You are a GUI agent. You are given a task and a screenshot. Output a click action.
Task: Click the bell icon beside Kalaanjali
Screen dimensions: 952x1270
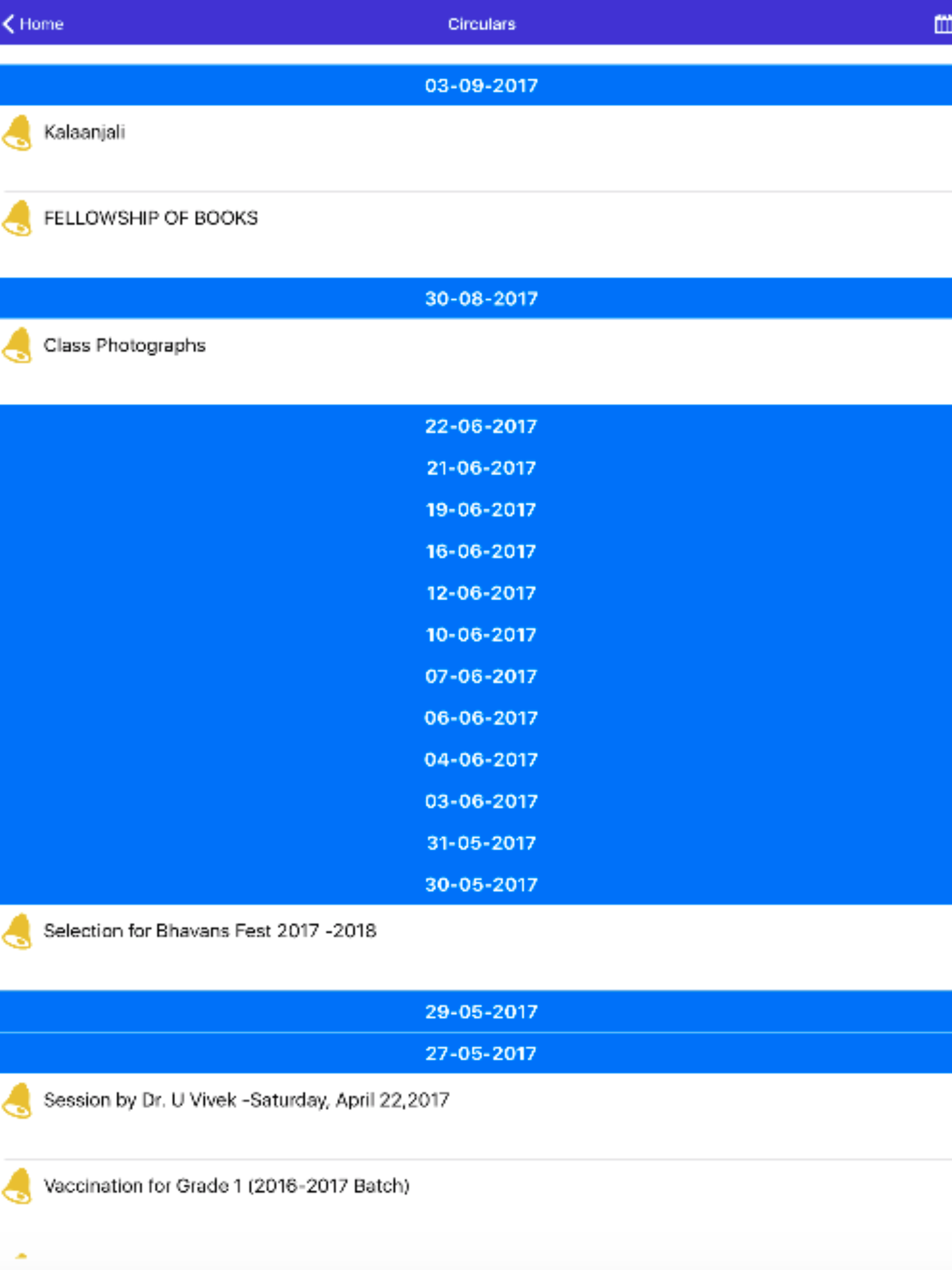[x=17, y=132]
